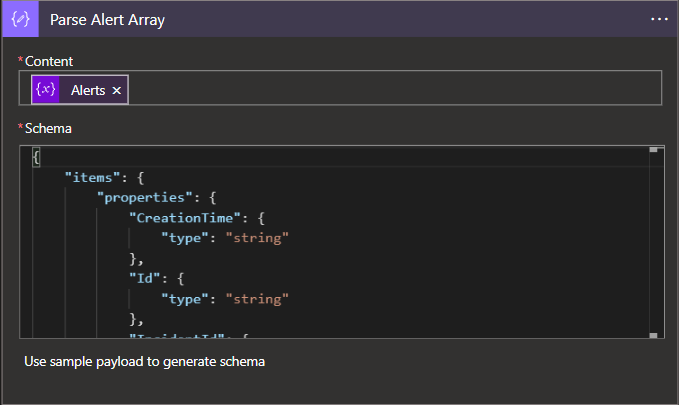Use sample payload to generate schema
The image size is (679, 405).
click(x=145, y=361)
